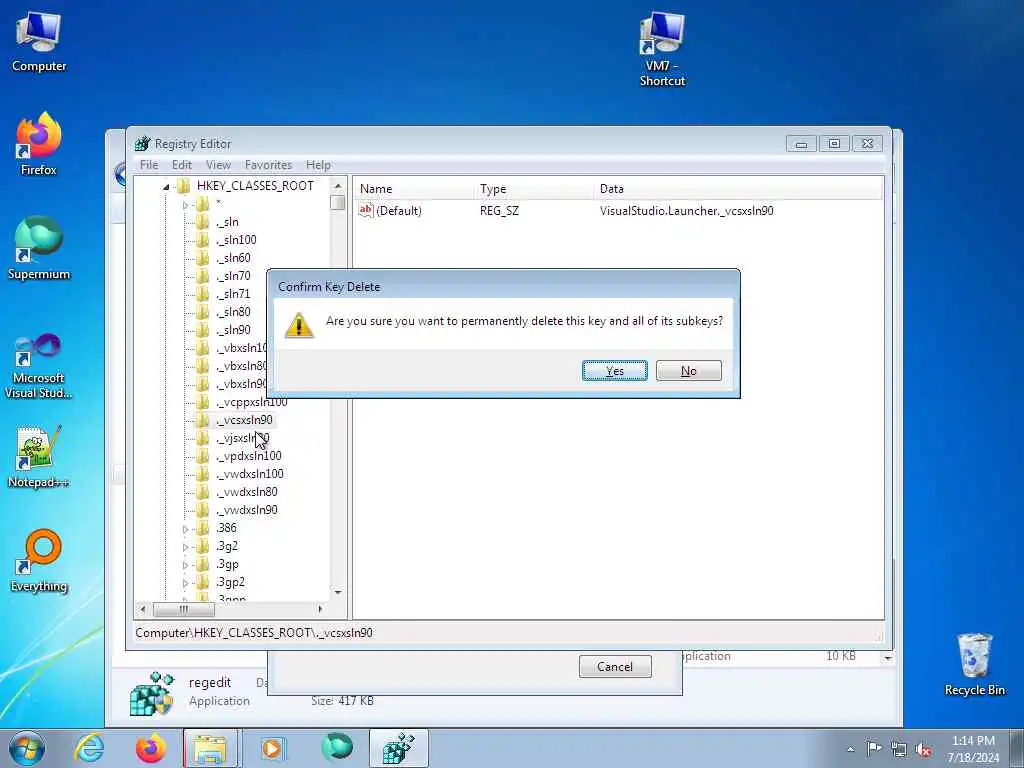This screenshot has height=768, width=1024.
Task: Open the Favorites menu in Registry Editor
Action: click(268, 165)
